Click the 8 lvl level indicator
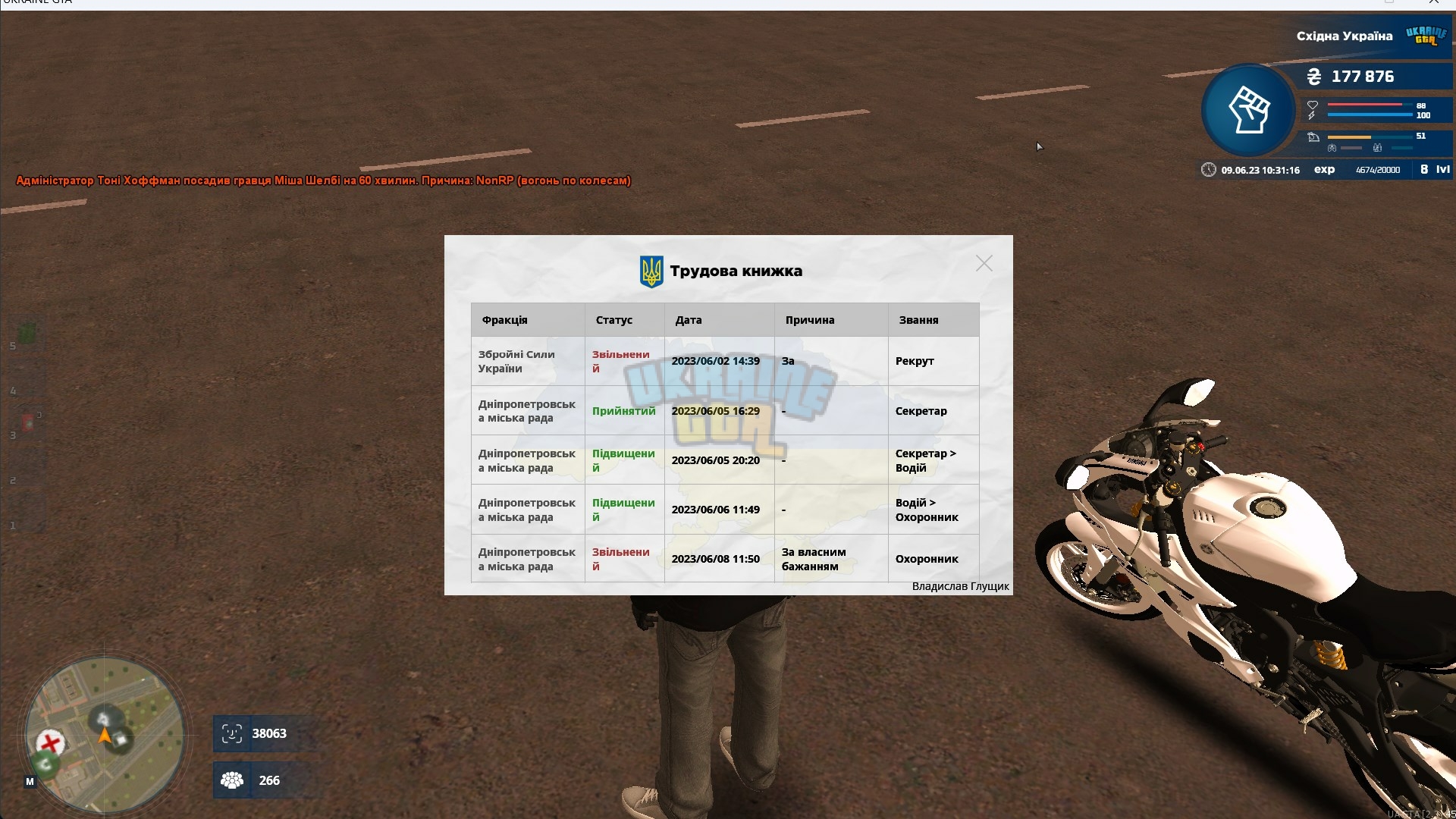Image resolution: width=1456 pixels, height=819 pixels. coord(1435,169)
